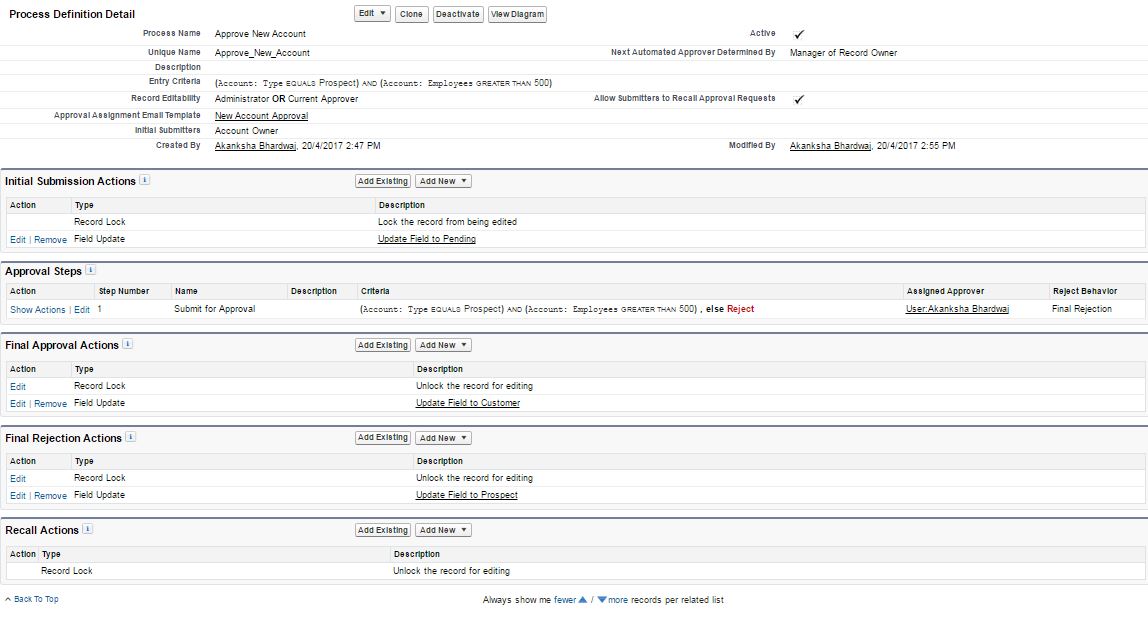
Task: Click the Active checkmark indicator
Action: [x=797, y=33]
